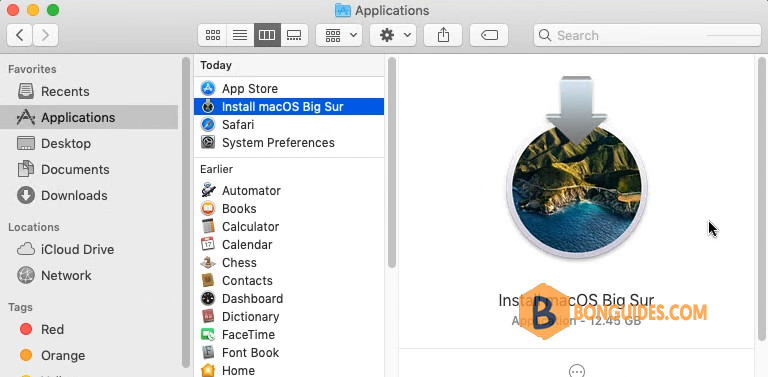
Task: Select Install macOS Big Sur in the list
Action: (x=289, y=107)
